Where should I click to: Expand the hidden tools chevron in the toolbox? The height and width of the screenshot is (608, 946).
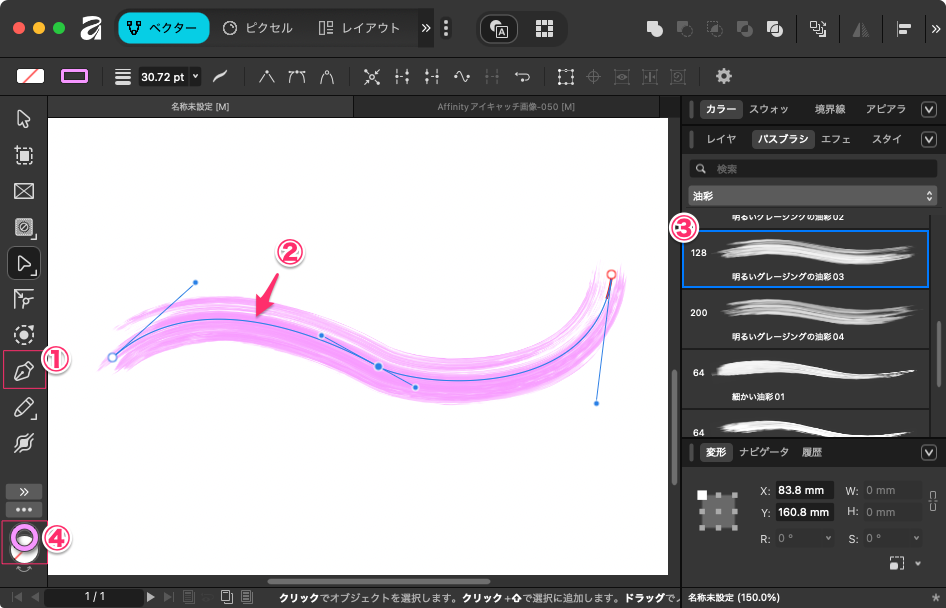pyautogui.click(x=24, y=491)
